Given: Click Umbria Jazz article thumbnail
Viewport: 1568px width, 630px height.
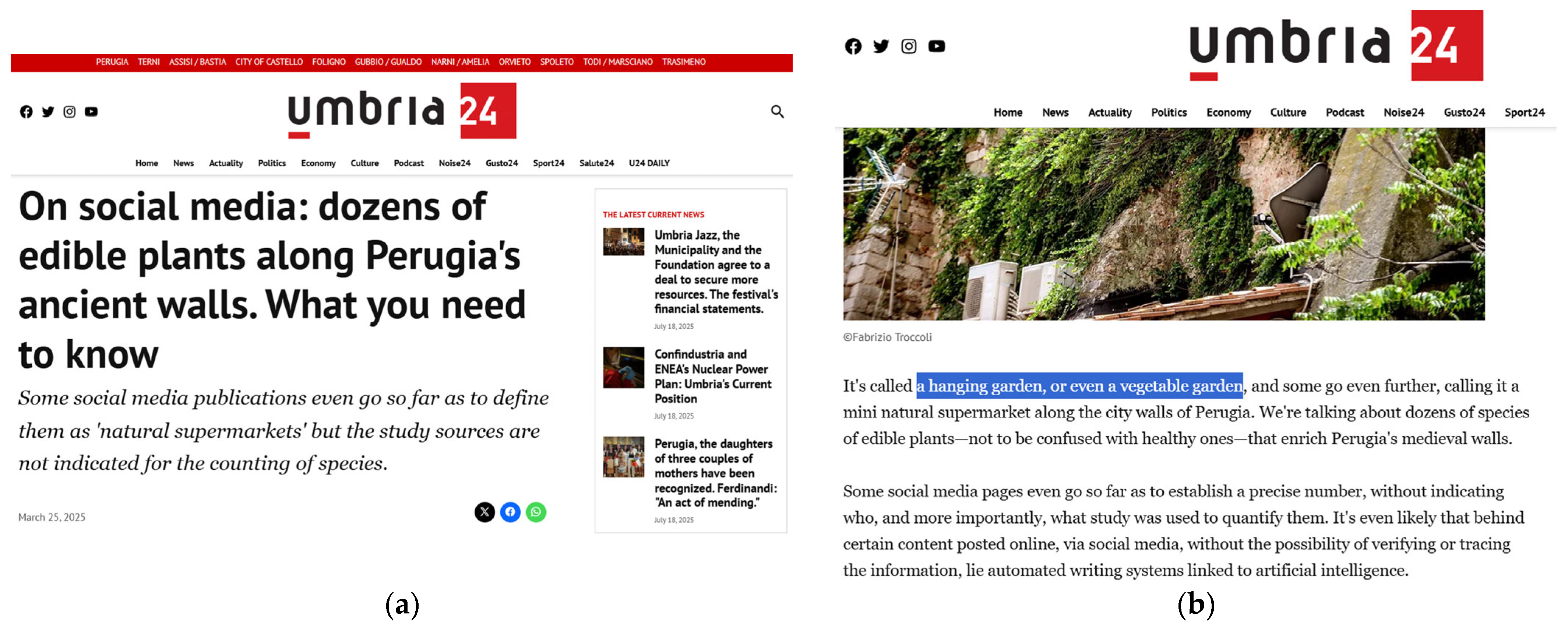Looking at the screenshot, I should (x=623, y=242).
